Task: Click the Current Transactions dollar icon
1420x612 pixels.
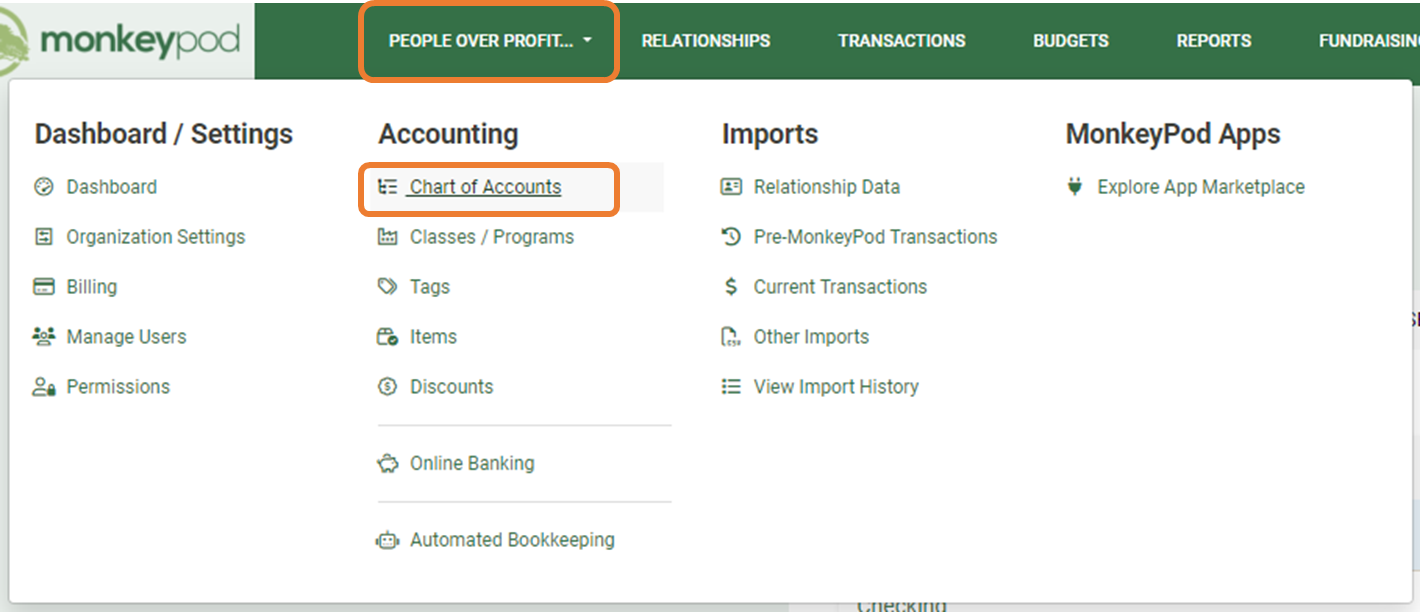Action: (x=731, y=287)
